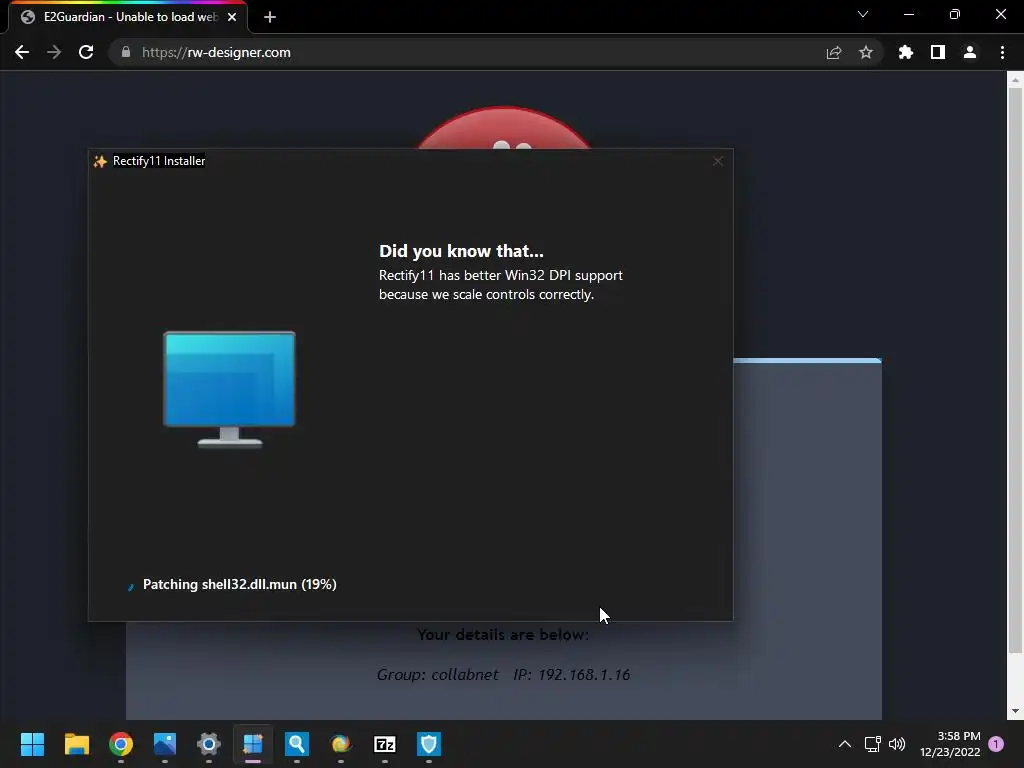This screenshot has height=768, width=1024.
Task: Open the notification count badge
Action: pyautogui.click(x=996, y=744)
